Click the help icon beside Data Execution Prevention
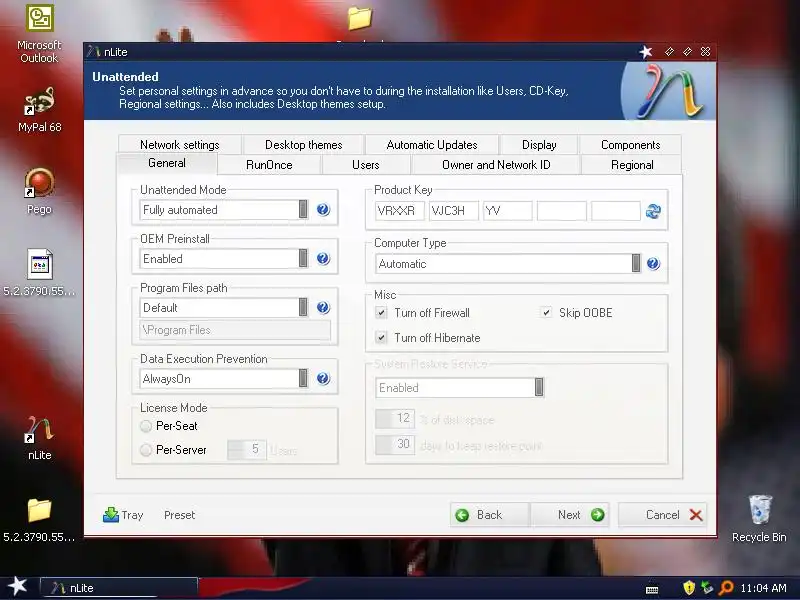The image size is (800, 600). [323, 379]
